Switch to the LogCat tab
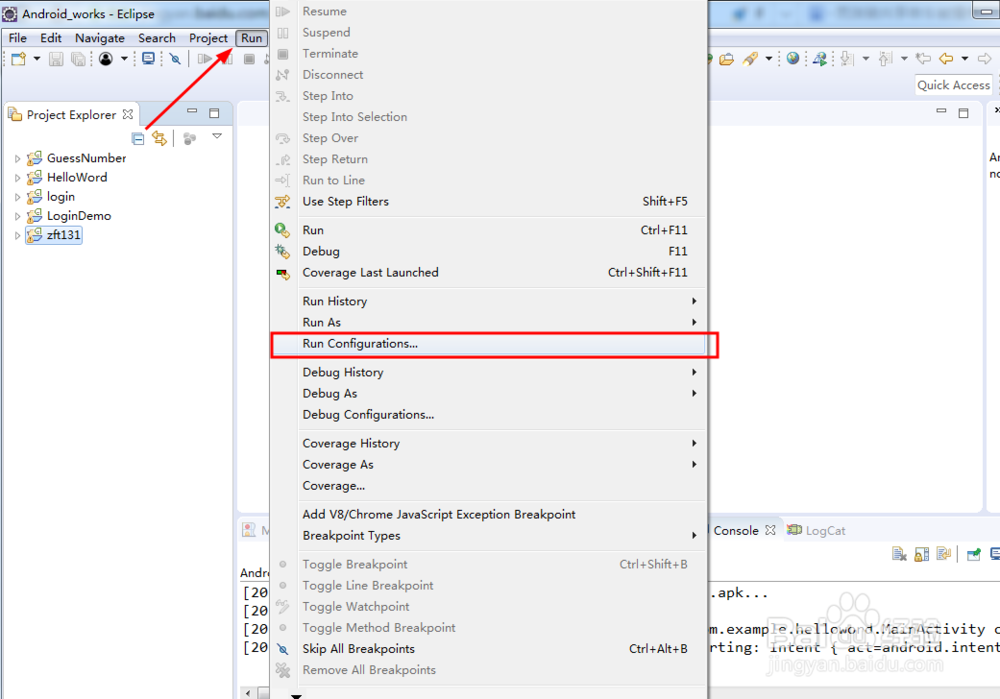 pos(817,531)
